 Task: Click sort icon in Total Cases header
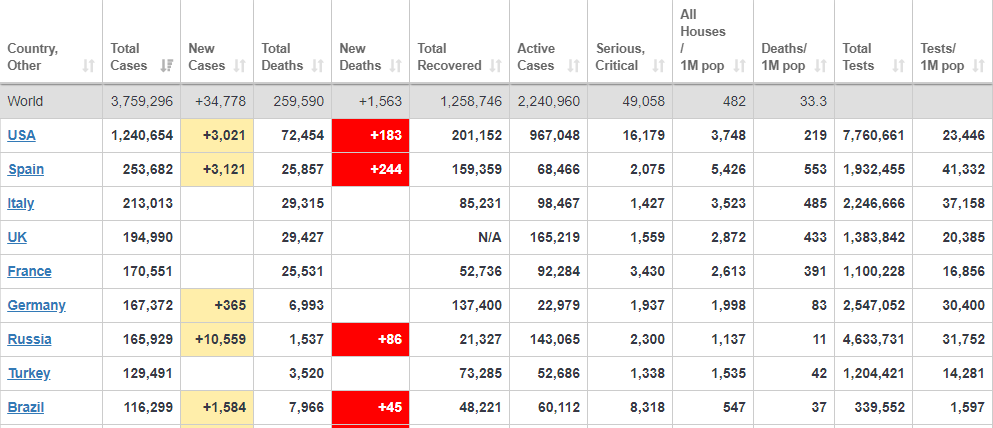167,65
